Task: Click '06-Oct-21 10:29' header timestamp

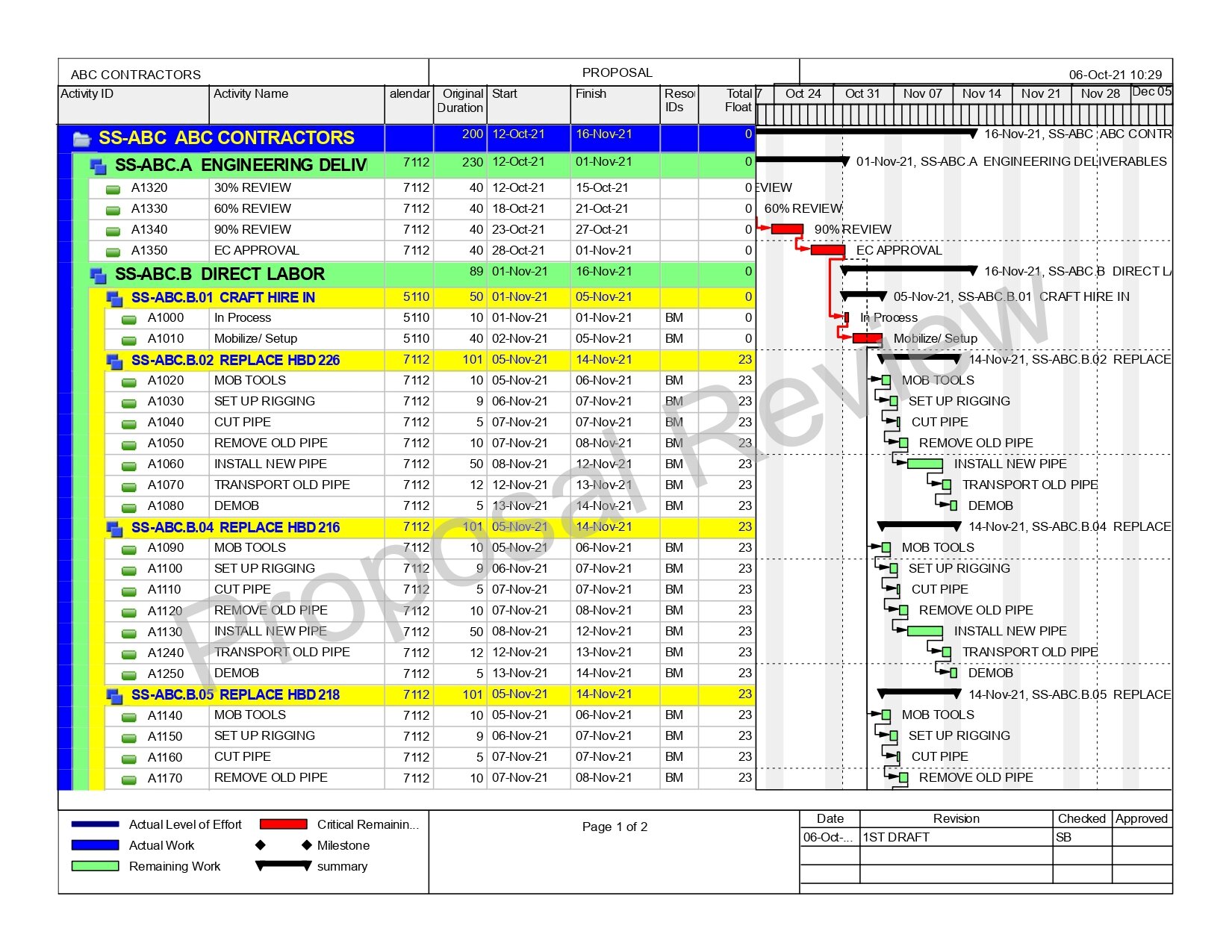Action: (x=1116, y=75)
